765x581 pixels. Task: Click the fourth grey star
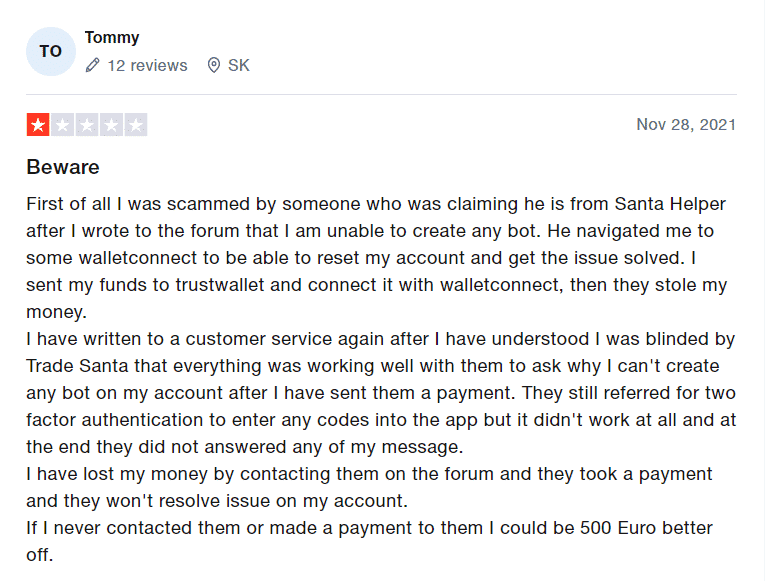[x=111, y=125]
